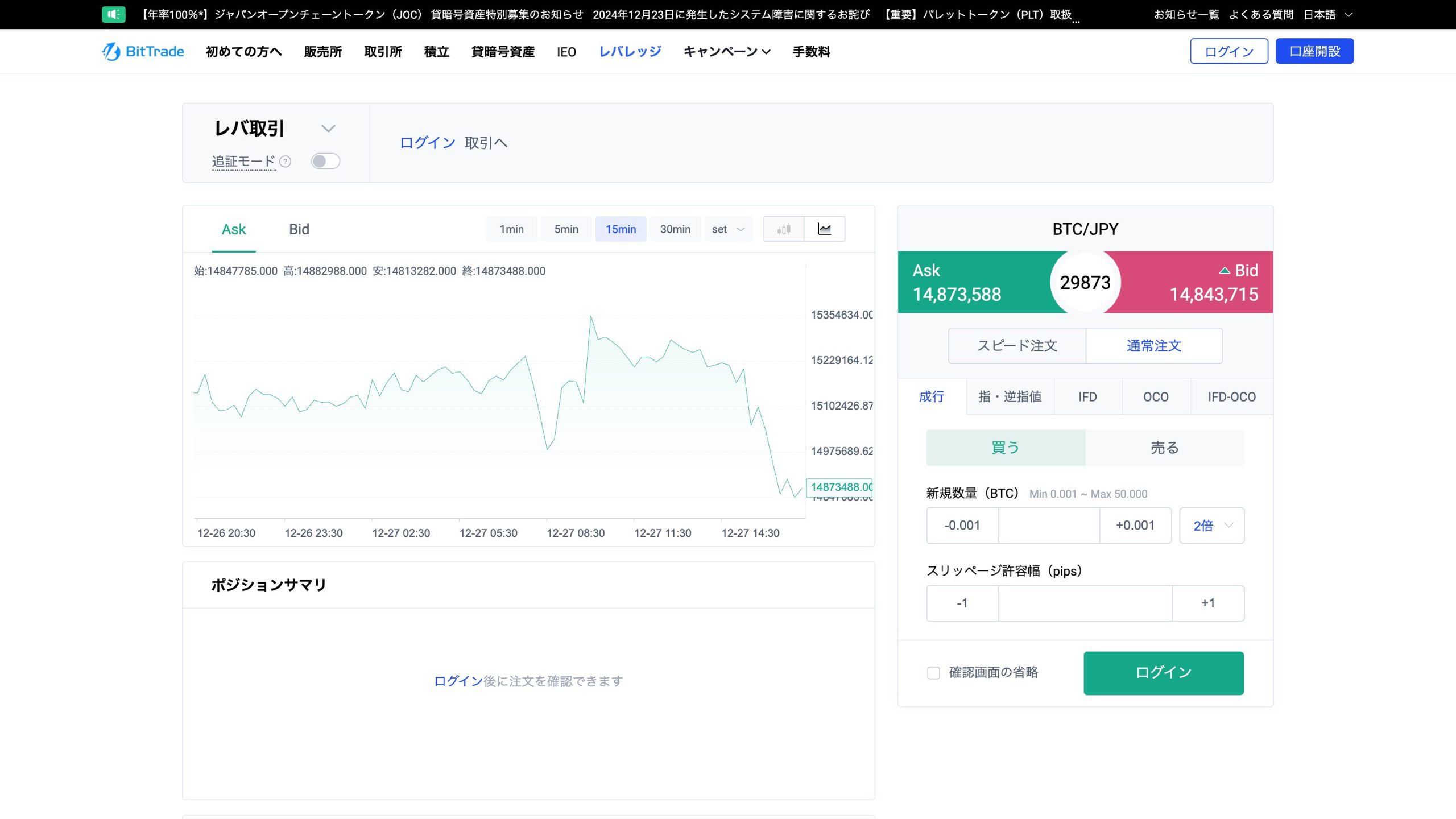The height and width of the screenshot is (819, 1456).
Task: Click the +1 slippage increment button
Action: (1208, 603)
